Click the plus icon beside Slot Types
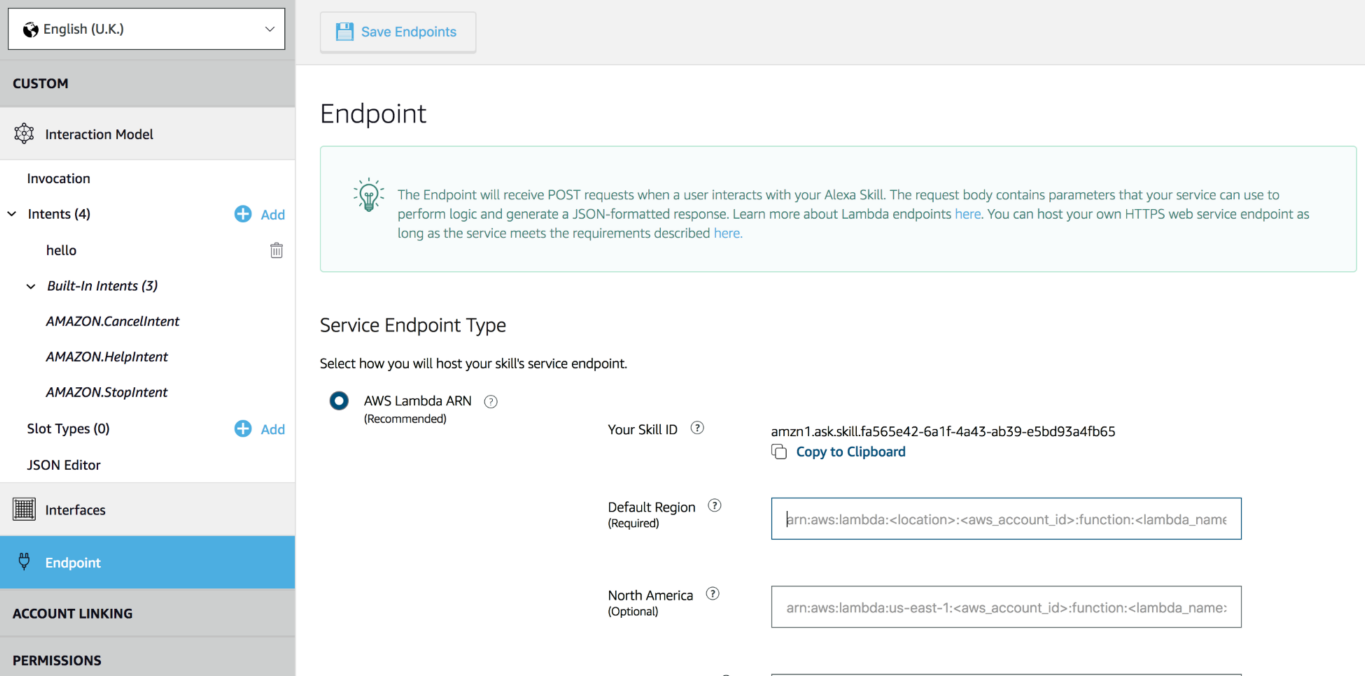 [x=243, y=429]
